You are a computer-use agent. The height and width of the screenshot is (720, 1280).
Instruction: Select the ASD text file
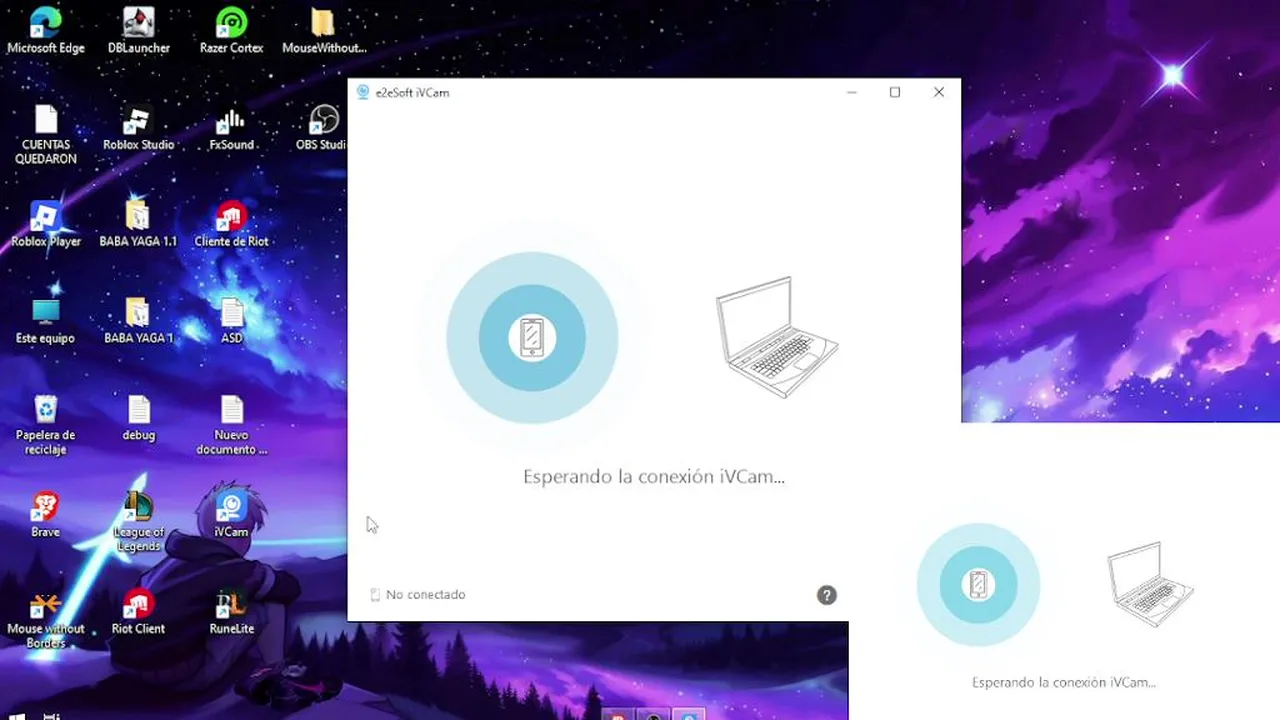pos(231,321)
